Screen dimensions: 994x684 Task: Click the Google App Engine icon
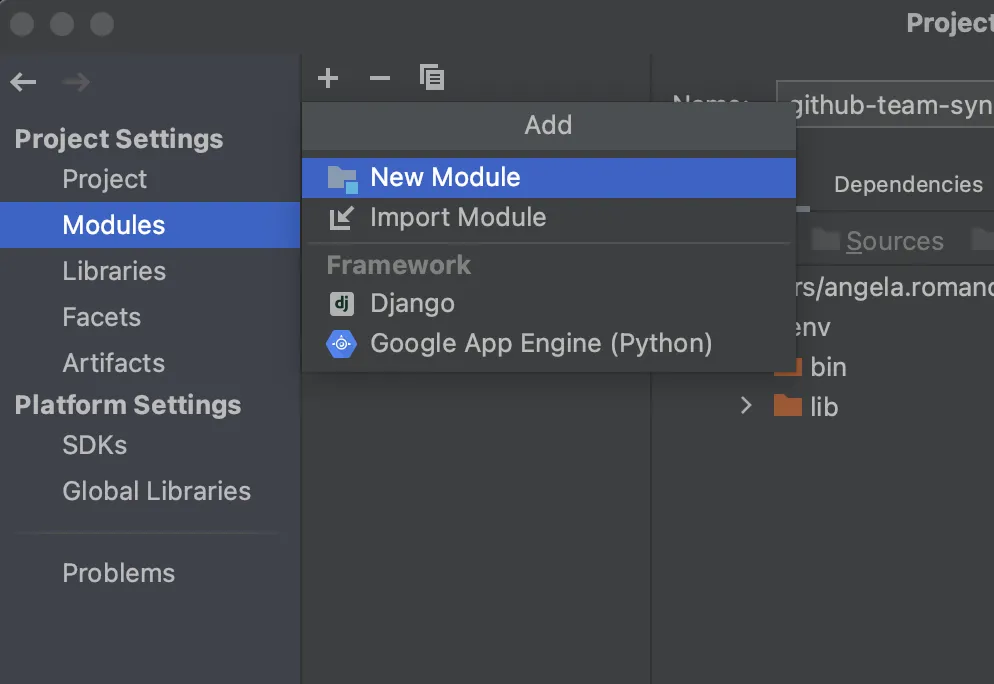tap(341, 344)
